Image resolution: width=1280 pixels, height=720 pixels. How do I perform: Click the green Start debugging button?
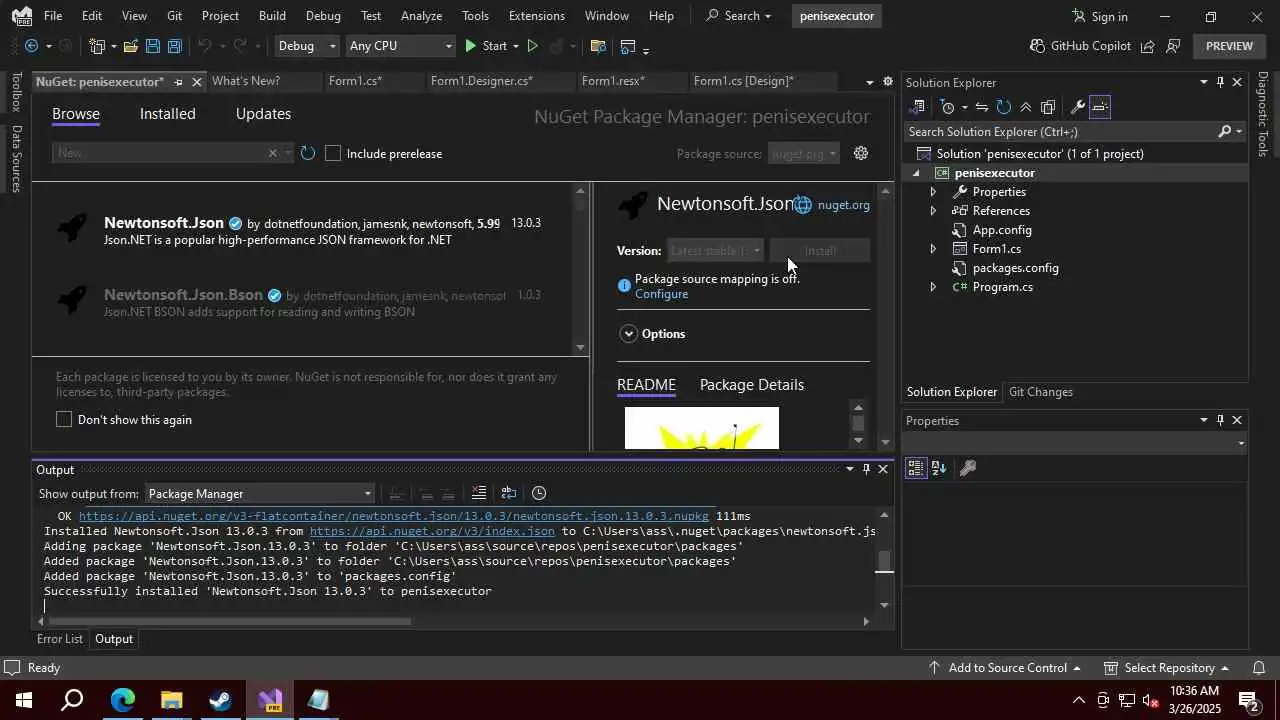486,46
